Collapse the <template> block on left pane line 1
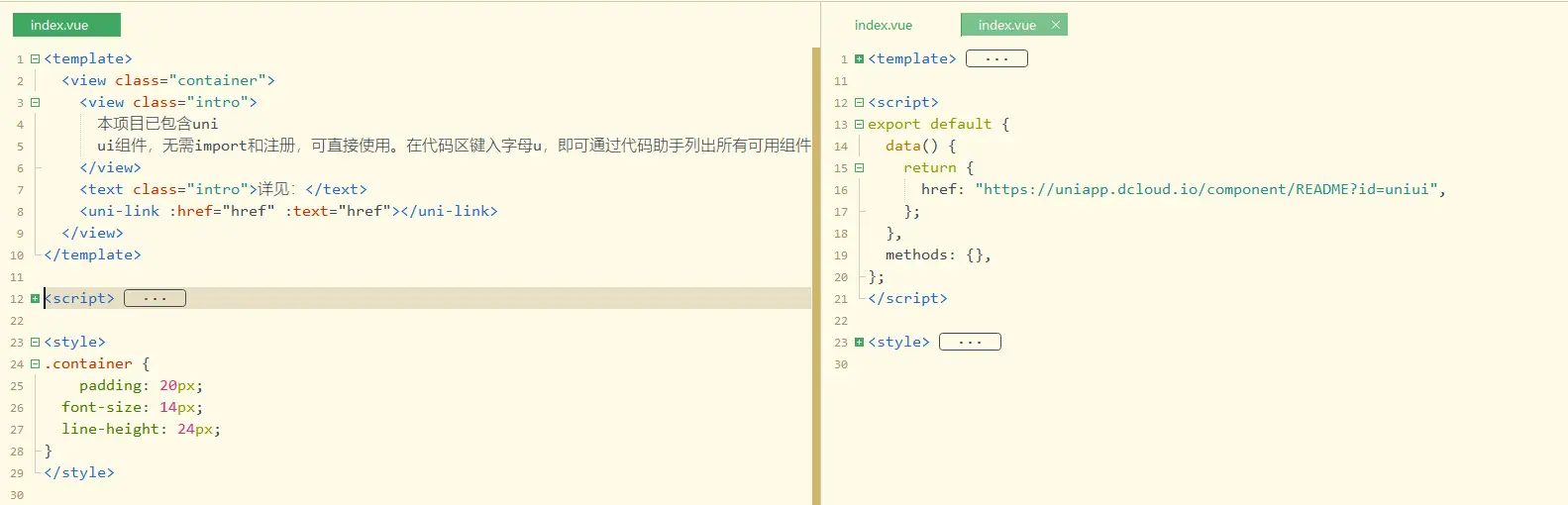The image size is (1568, 505). 36,58
